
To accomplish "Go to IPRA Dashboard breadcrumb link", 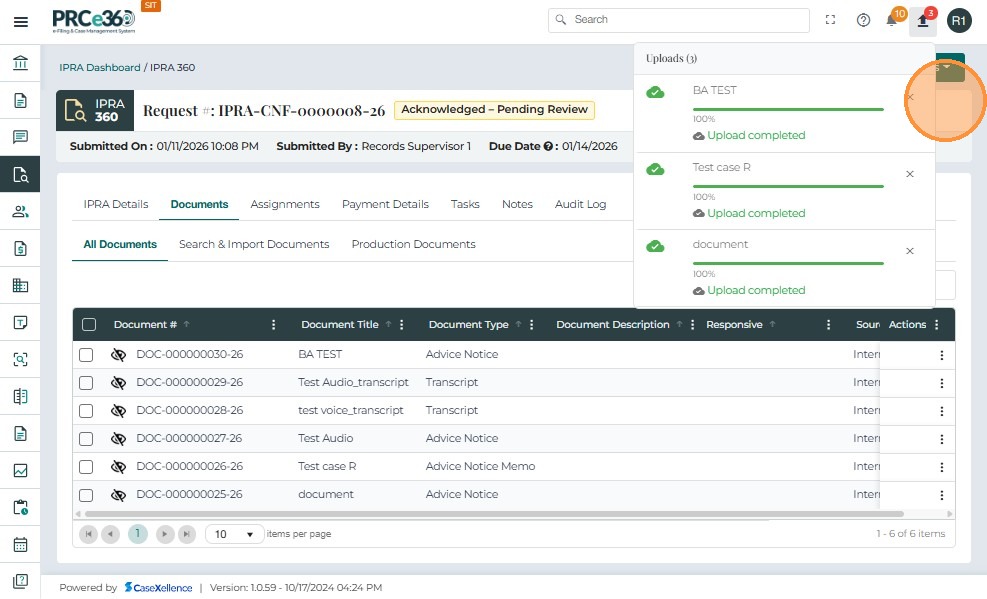I will (x=100, y=68).
